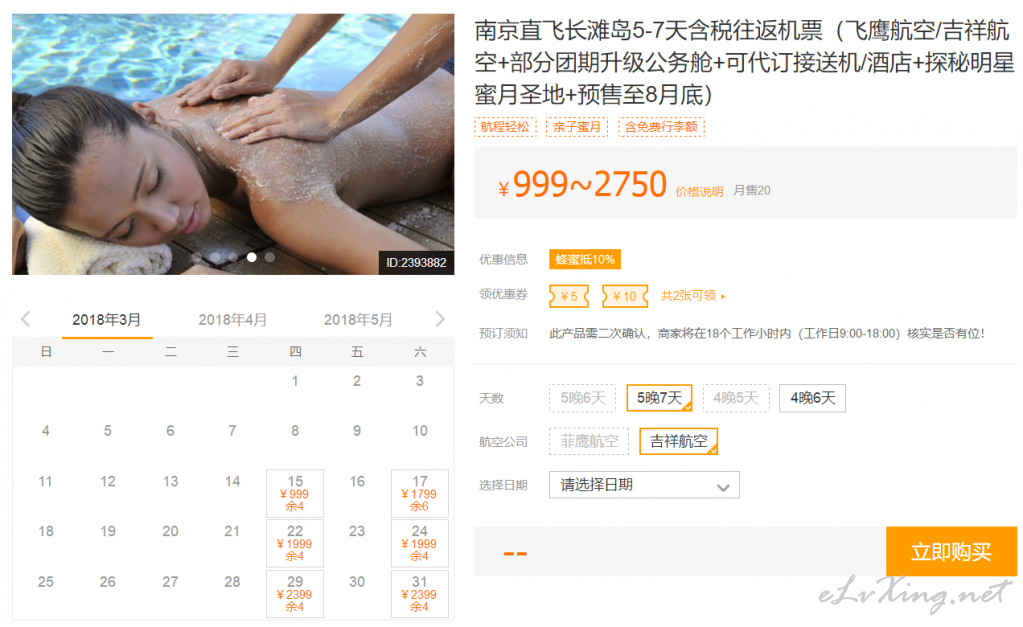Pick March 17 priced ¥1799

pyautogui.click(x=420, y=493)
